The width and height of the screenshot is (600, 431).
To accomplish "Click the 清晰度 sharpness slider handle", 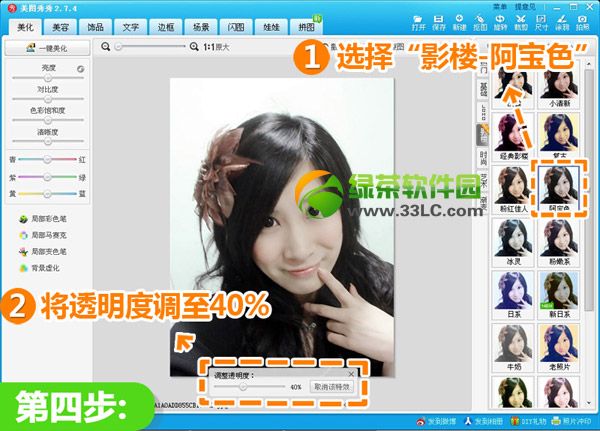I will 47,141.
